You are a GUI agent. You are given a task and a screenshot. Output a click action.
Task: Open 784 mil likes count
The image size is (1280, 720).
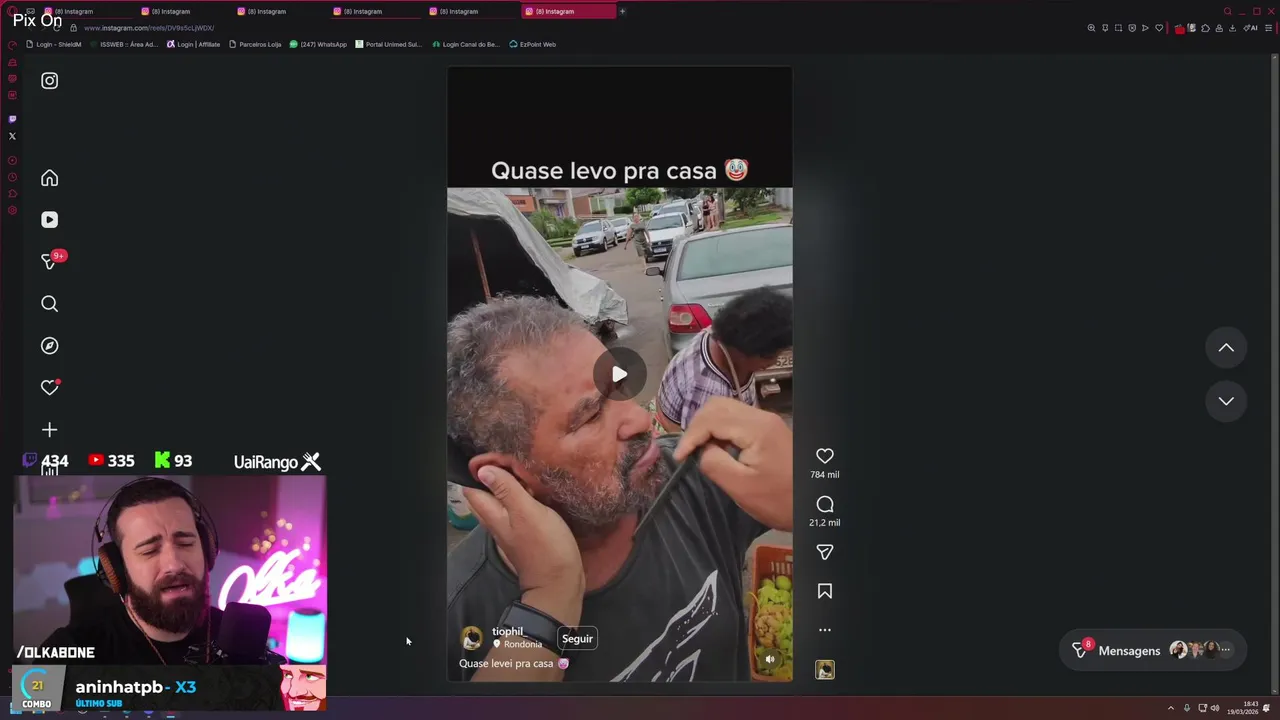coord(825,475)
